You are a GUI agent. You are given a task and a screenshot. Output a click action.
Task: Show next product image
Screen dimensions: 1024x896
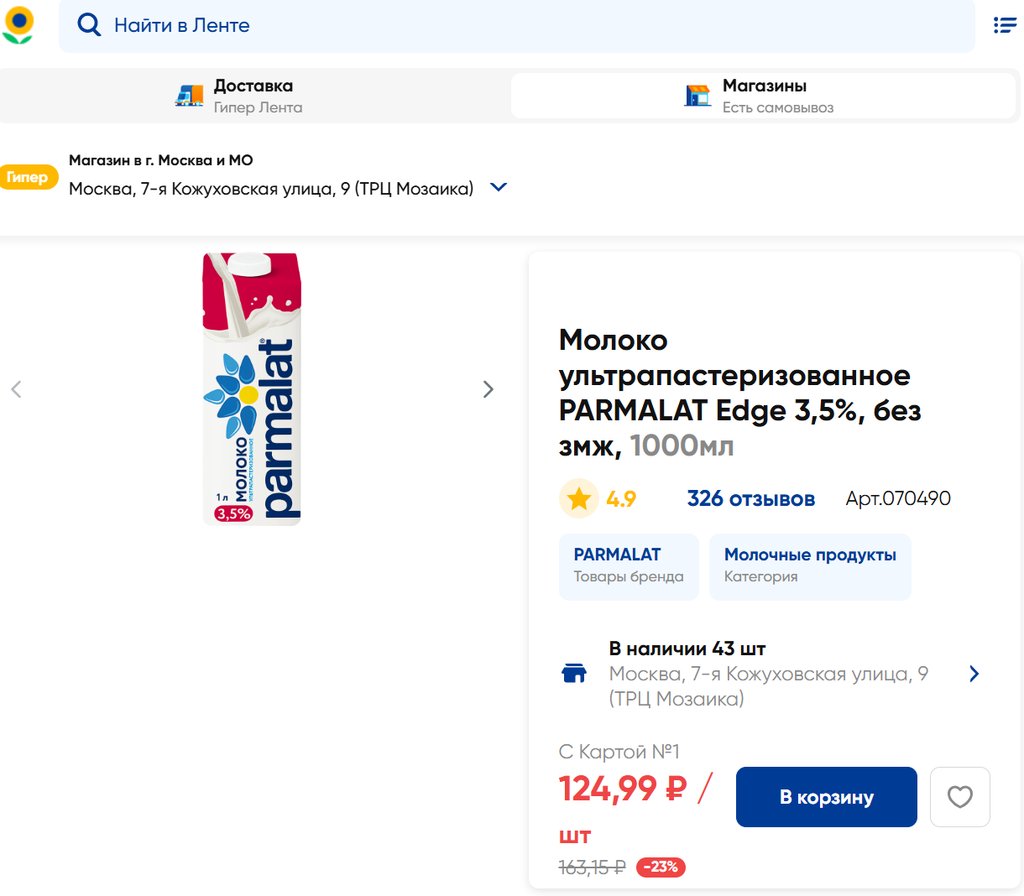[x=488, y=389]
